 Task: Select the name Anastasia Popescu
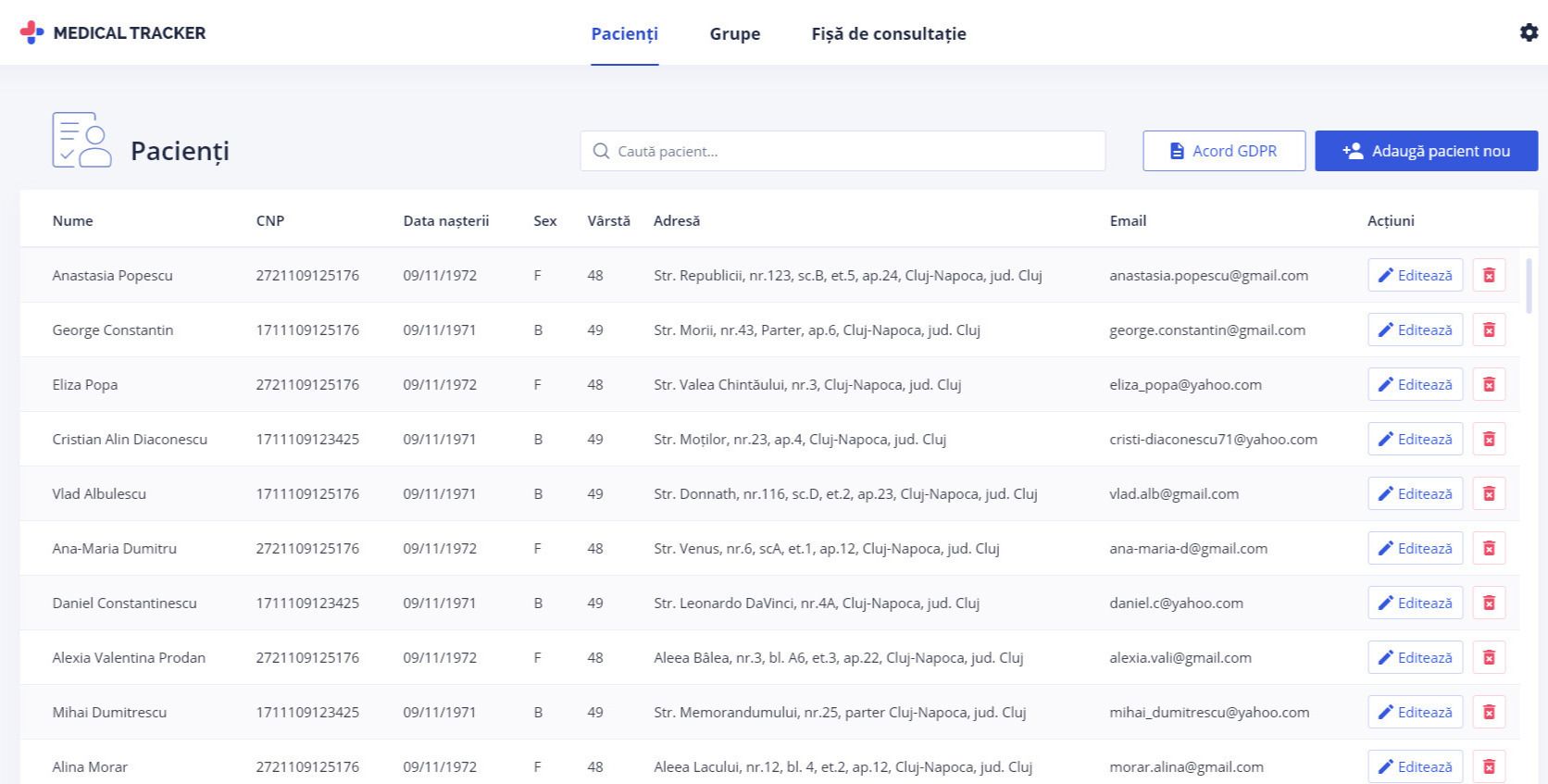pos(112,275)
